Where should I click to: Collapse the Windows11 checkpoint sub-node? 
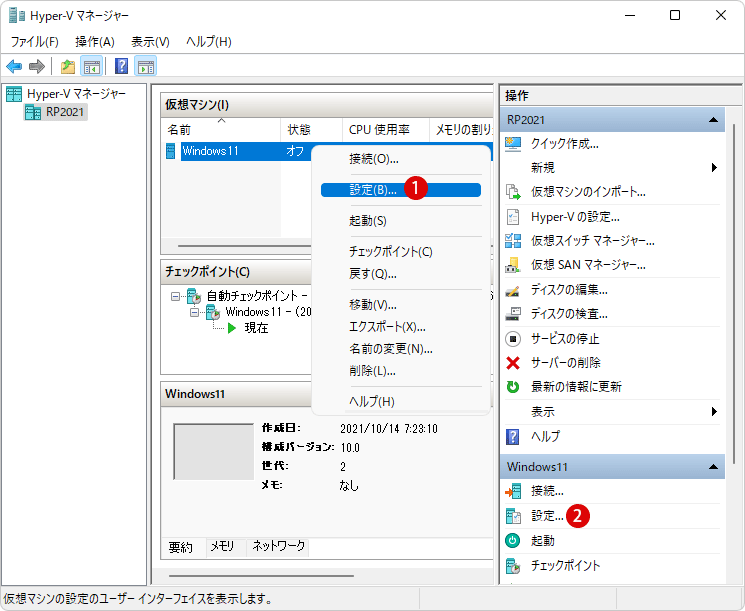pos(194,313)
